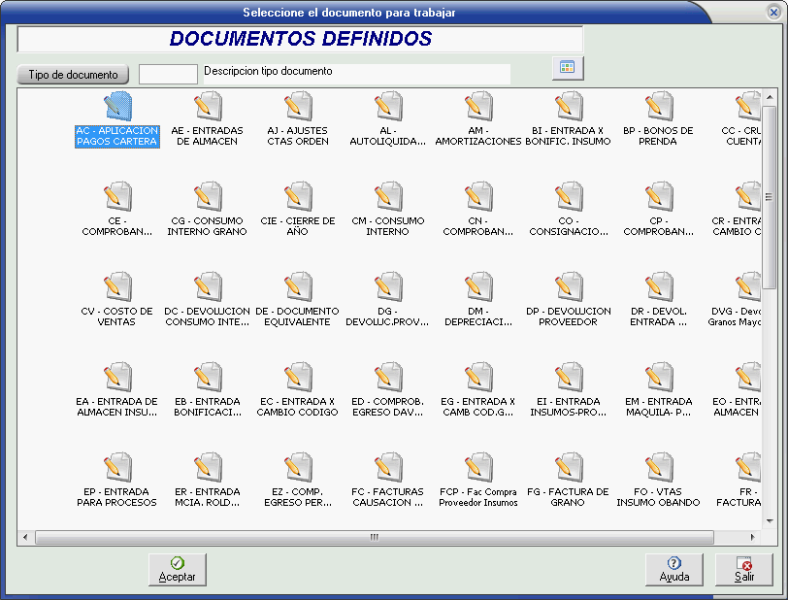Exit using the Salir button
The height and width of the screenshot is (600, 788).
click(x=745, y=570)
